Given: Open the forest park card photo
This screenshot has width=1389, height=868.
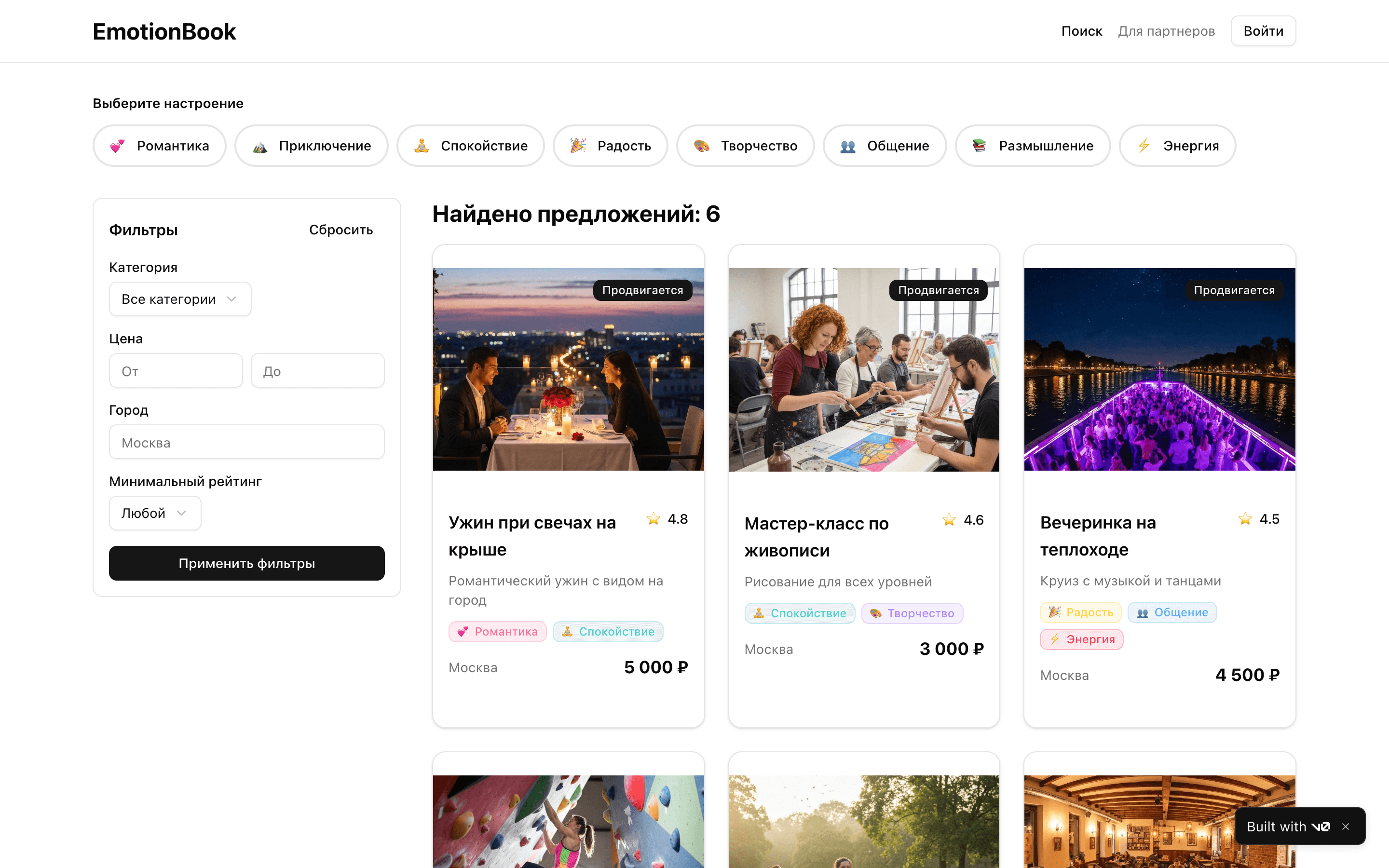Looking at the screenshot, I should [864, 822].
